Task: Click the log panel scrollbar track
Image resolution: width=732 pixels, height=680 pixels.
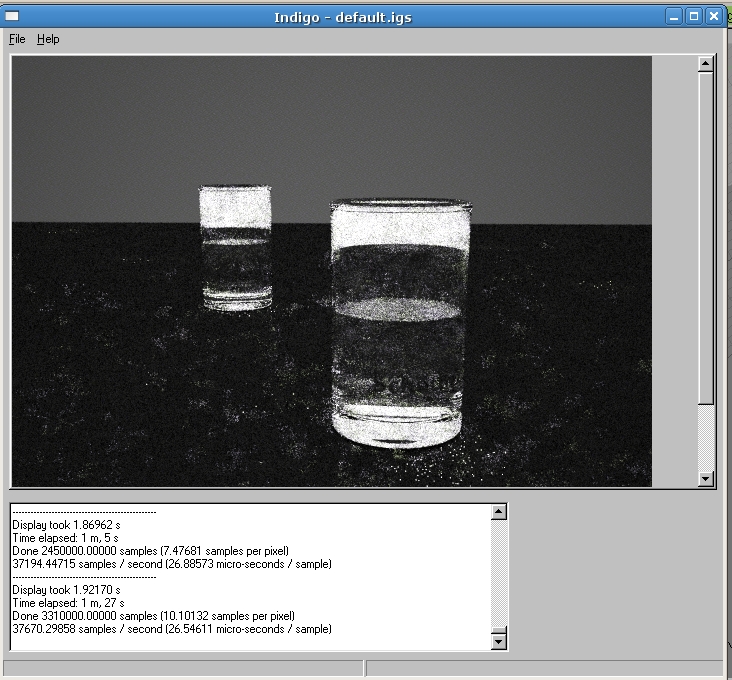Action: [x=500, y=570]
